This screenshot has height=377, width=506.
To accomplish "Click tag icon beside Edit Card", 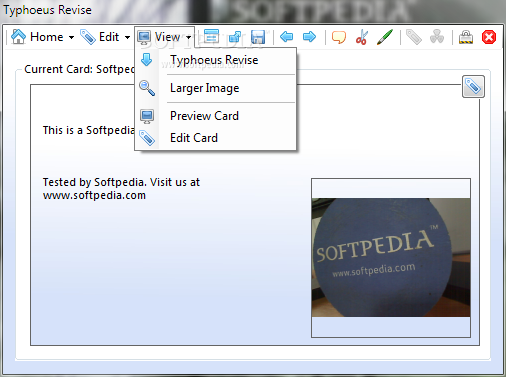I will tap(147, 138).
